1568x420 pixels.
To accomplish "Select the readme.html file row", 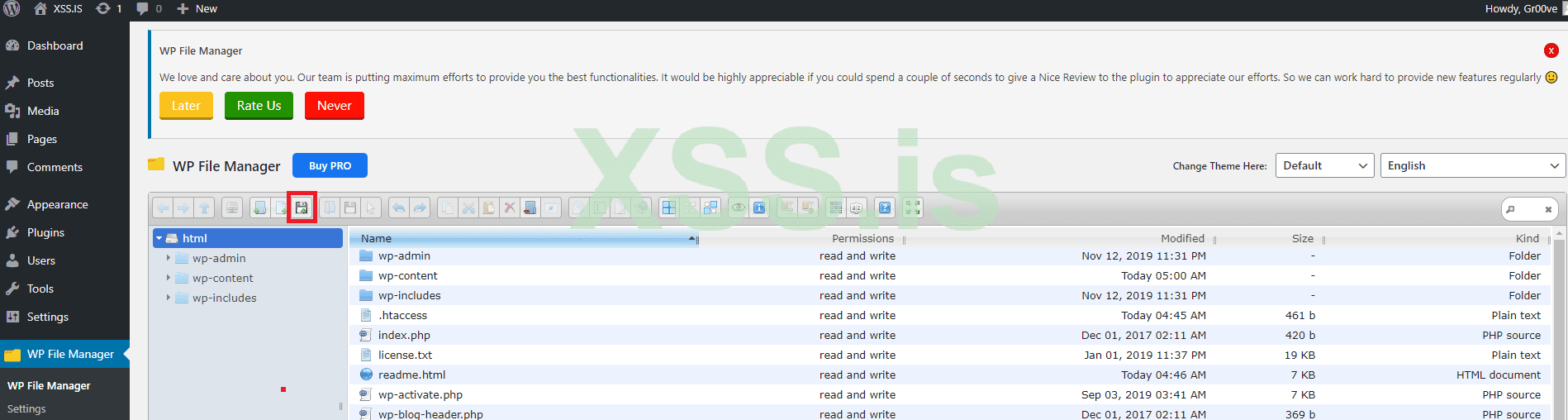I will (x=950, y=375).
